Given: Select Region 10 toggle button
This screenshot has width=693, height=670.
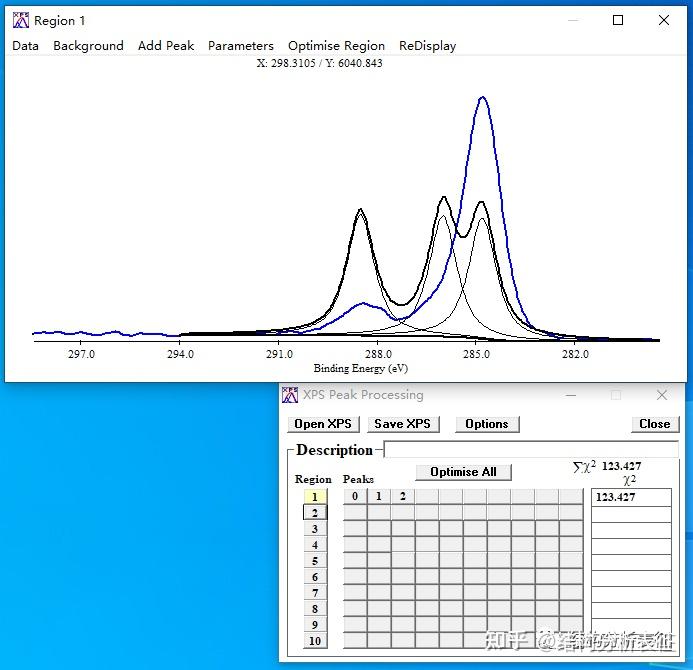Looking at the screenshot, I should pyautogui.click(x=315, y=641).
